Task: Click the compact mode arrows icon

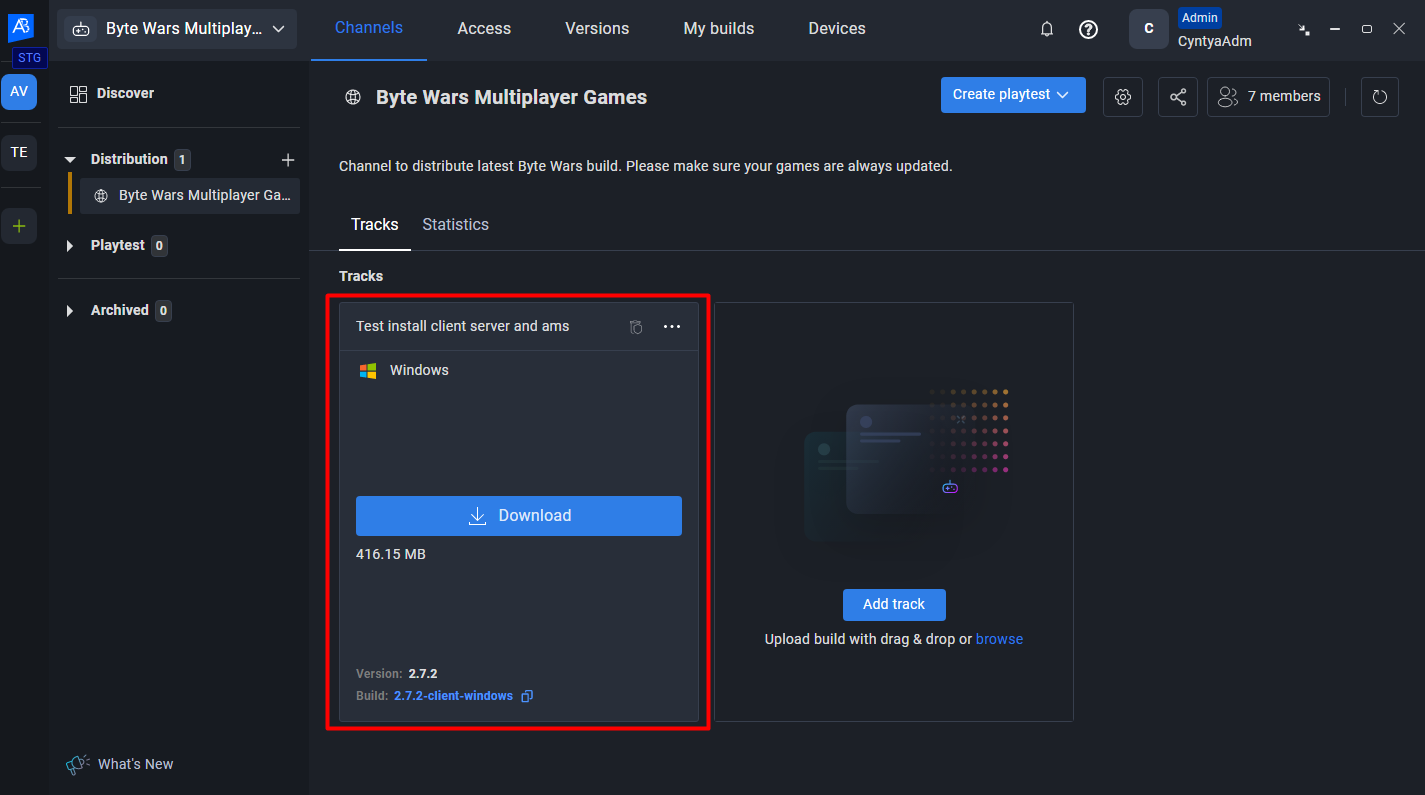Action: tap(1304, 29)
